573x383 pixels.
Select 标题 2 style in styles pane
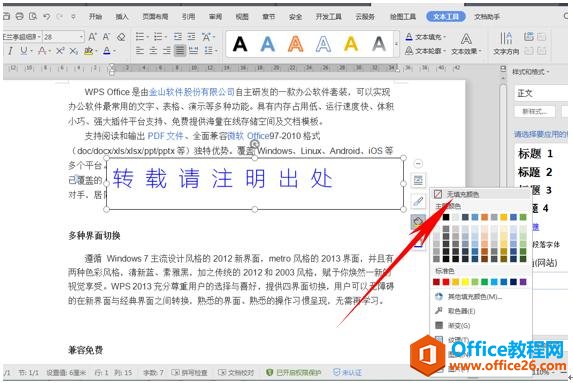click(535, 172)
